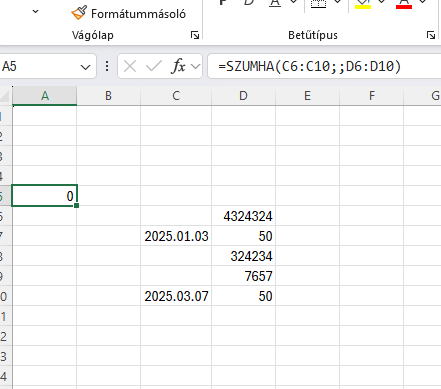Image resolution: width=441 pixels, height=389 pixels.
Task: Click the select-all corner triangle of the sheet
Action: [6, 96]
